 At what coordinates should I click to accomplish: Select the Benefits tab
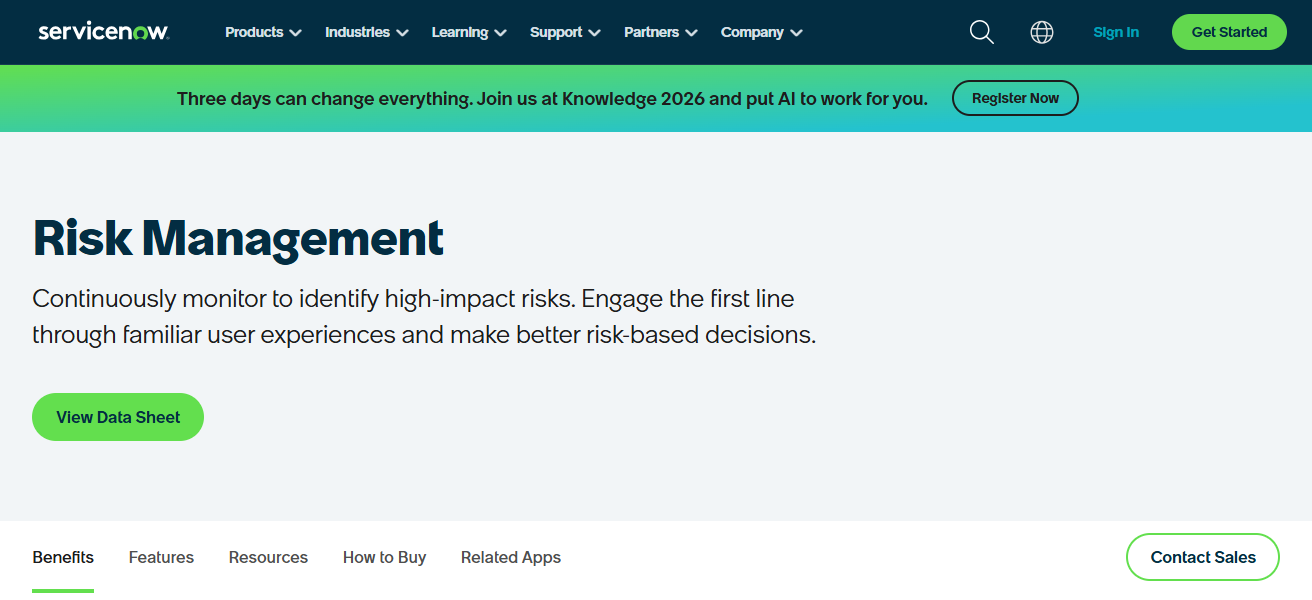tap(63, 557)
